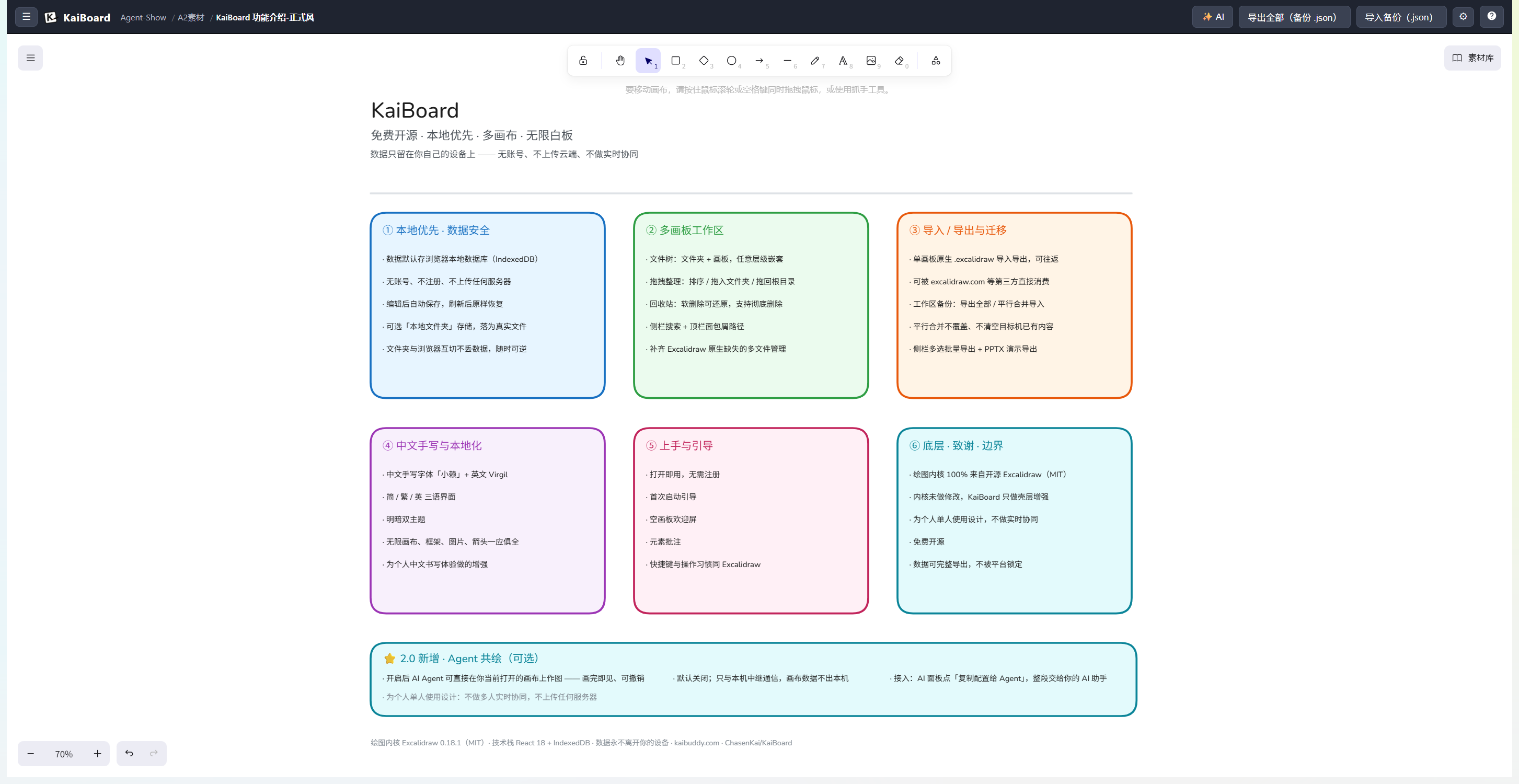
Task: Select the heading ① 本地优先 · 数据安全
Action: 436,230
